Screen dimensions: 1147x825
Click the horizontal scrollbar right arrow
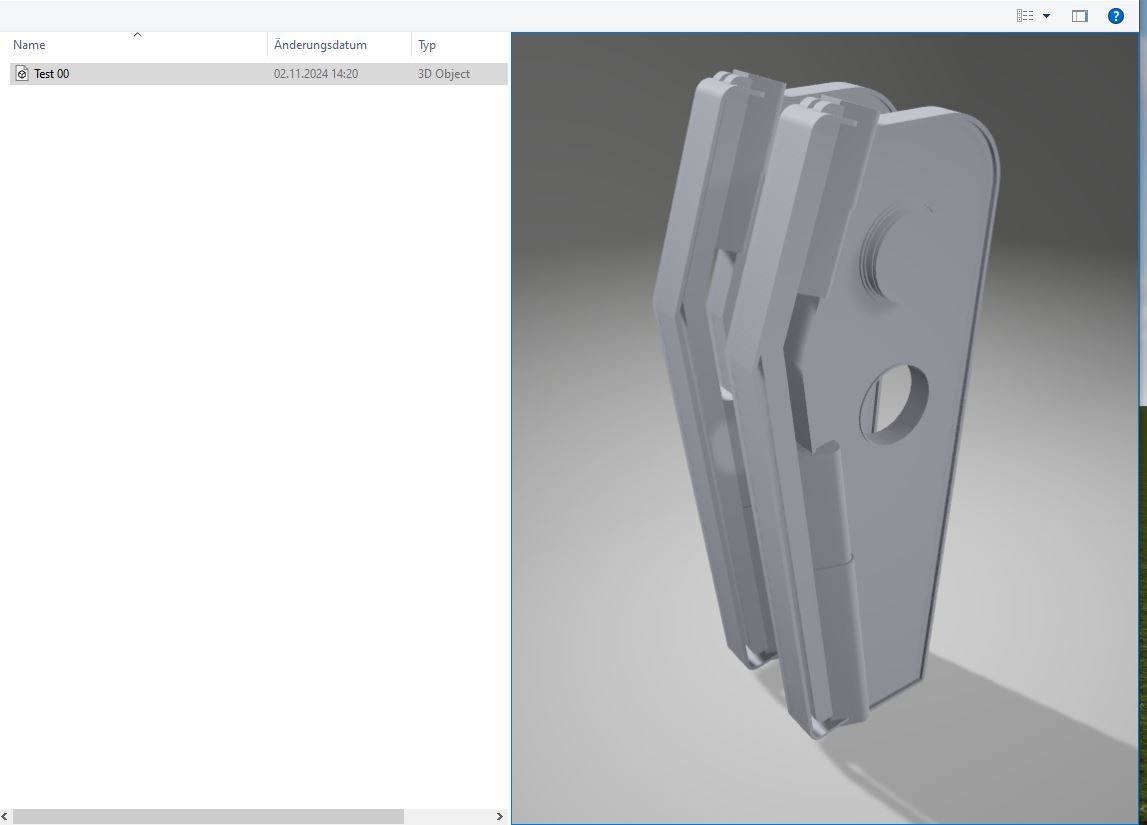[500, 816]
